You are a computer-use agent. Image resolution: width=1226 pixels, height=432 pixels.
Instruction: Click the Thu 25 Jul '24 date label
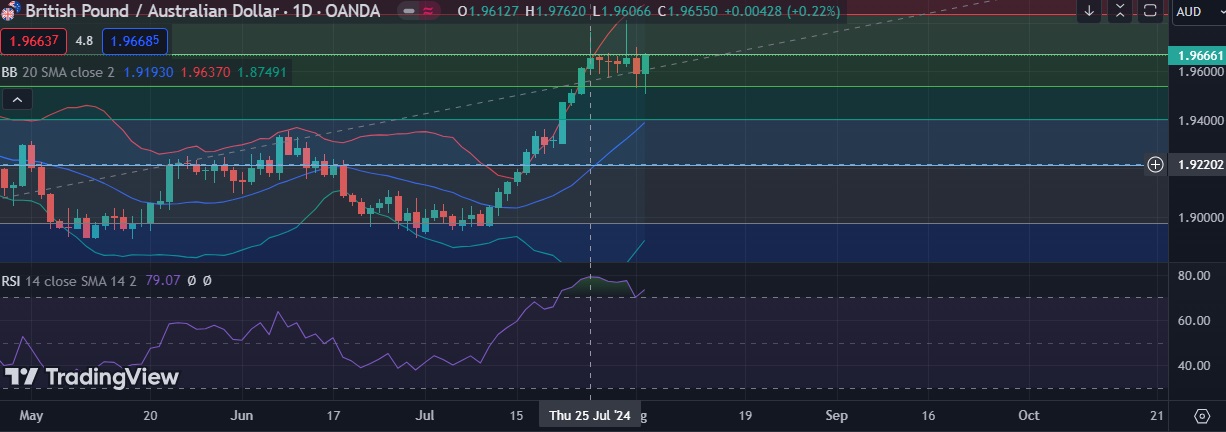tap(590, 415)
